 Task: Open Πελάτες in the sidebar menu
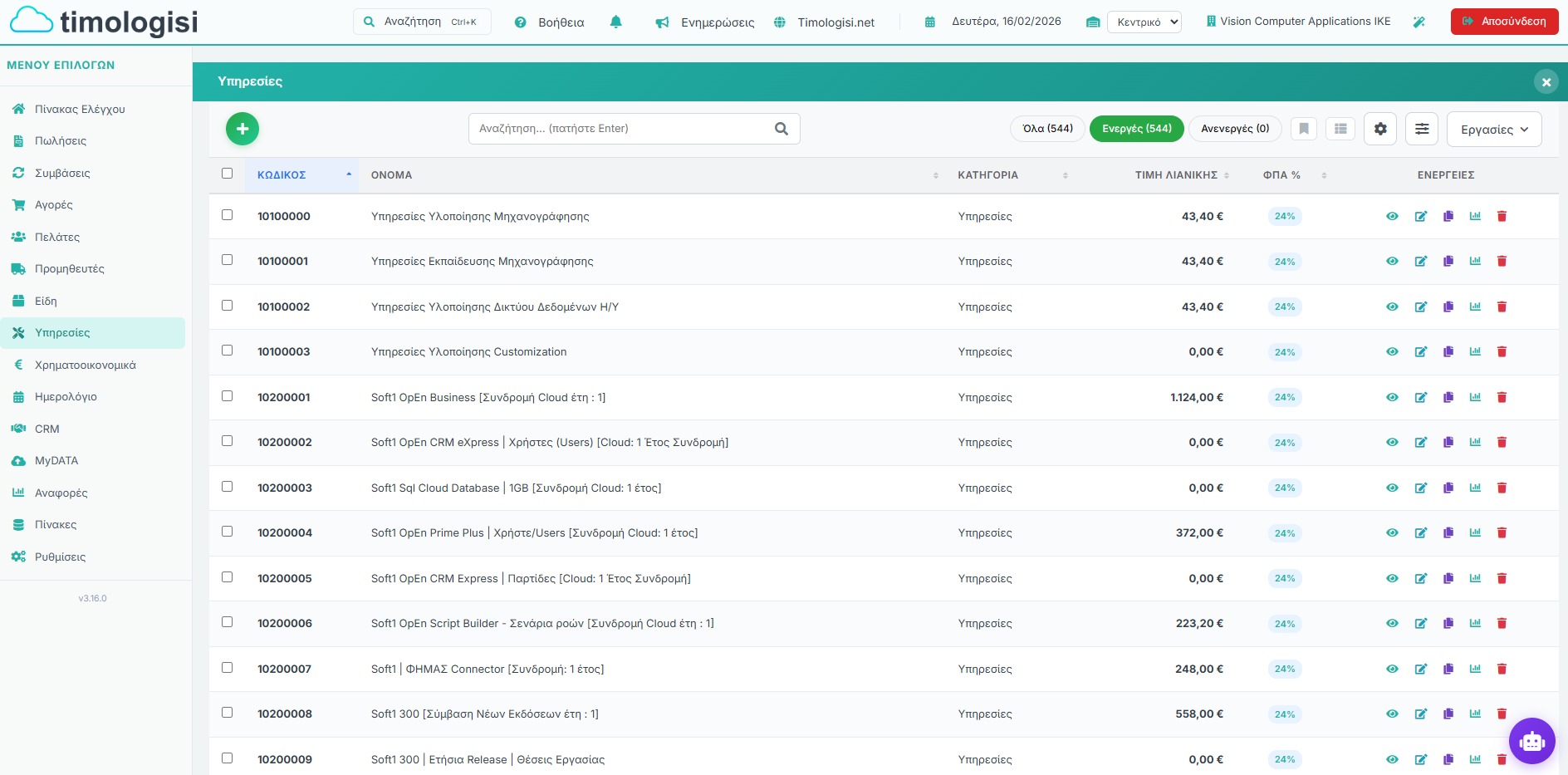click(x=57, y=238)
